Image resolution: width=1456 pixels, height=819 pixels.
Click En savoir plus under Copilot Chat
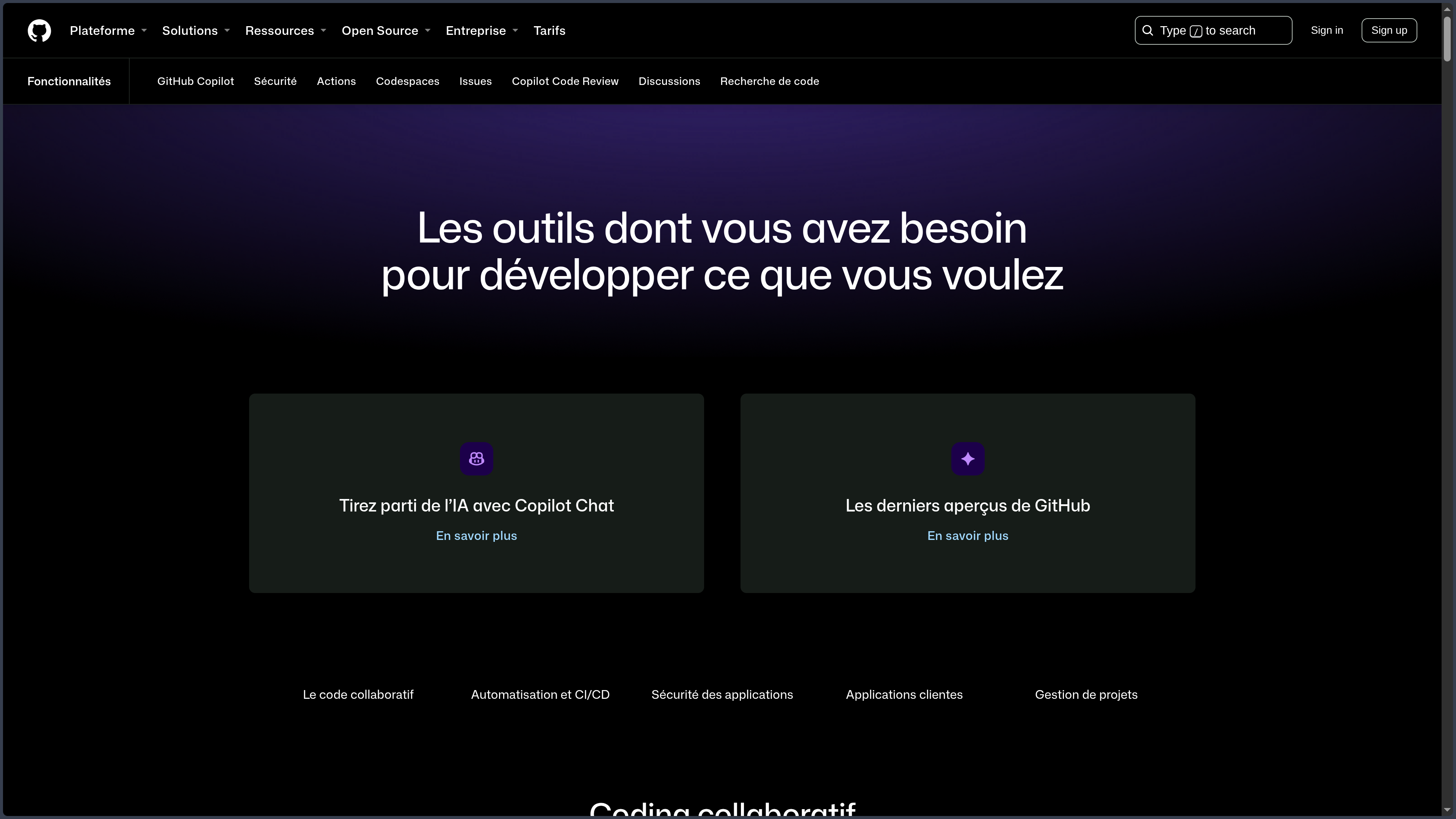(477, 536)
